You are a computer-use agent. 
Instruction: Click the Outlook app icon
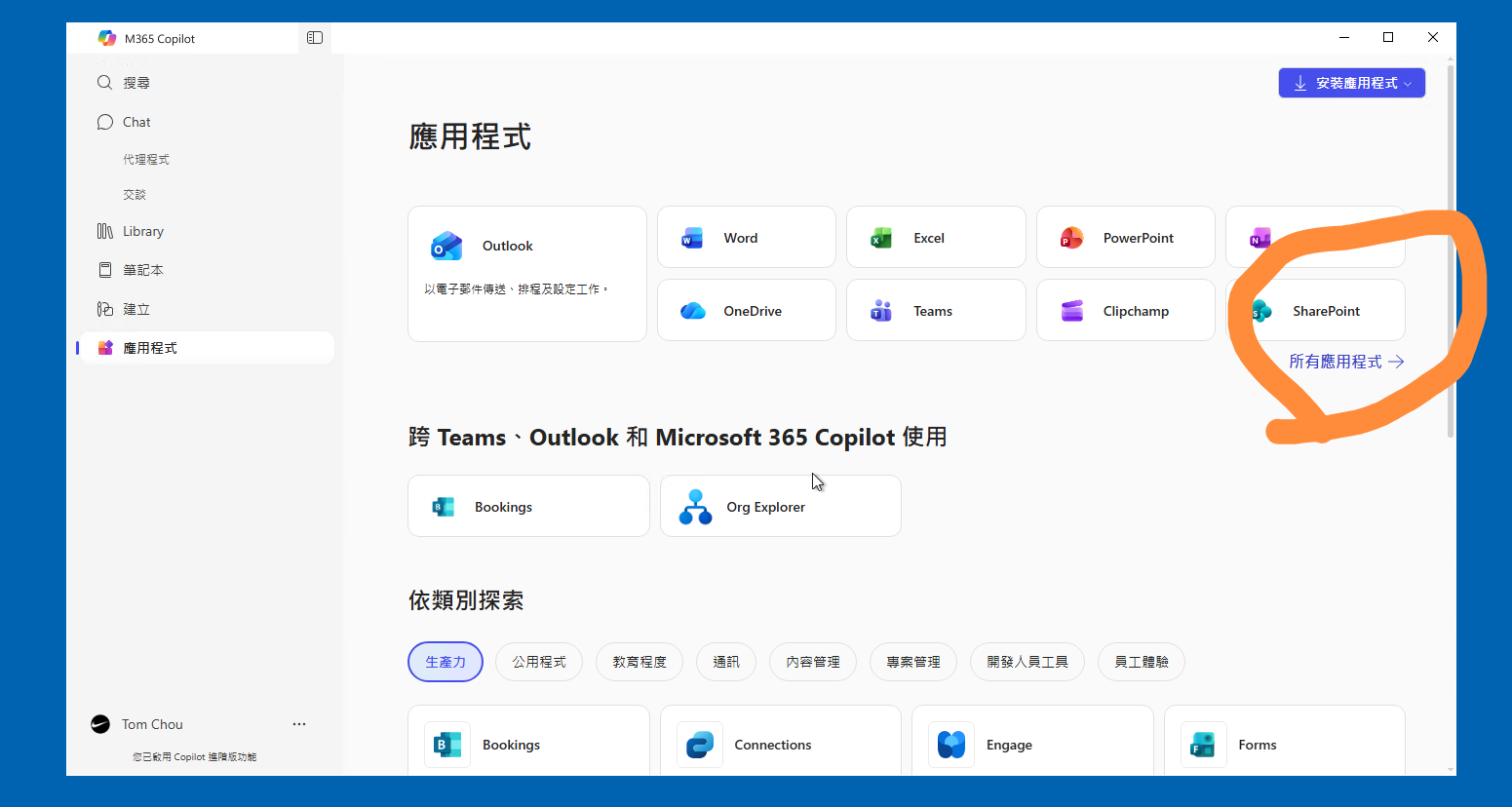click(x=446, y=246)
